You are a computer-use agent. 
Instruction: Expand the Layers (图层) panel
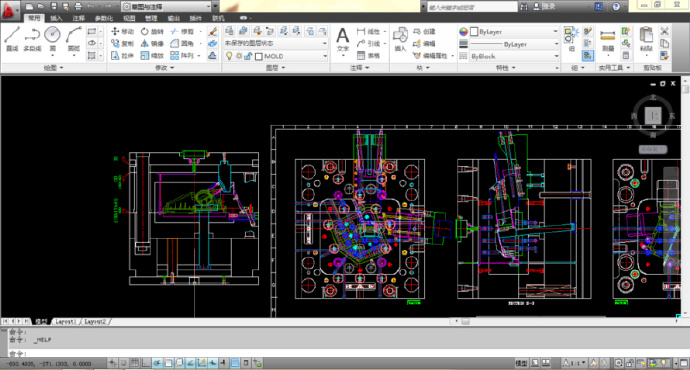pyautogui.click(x=275, y=68)
